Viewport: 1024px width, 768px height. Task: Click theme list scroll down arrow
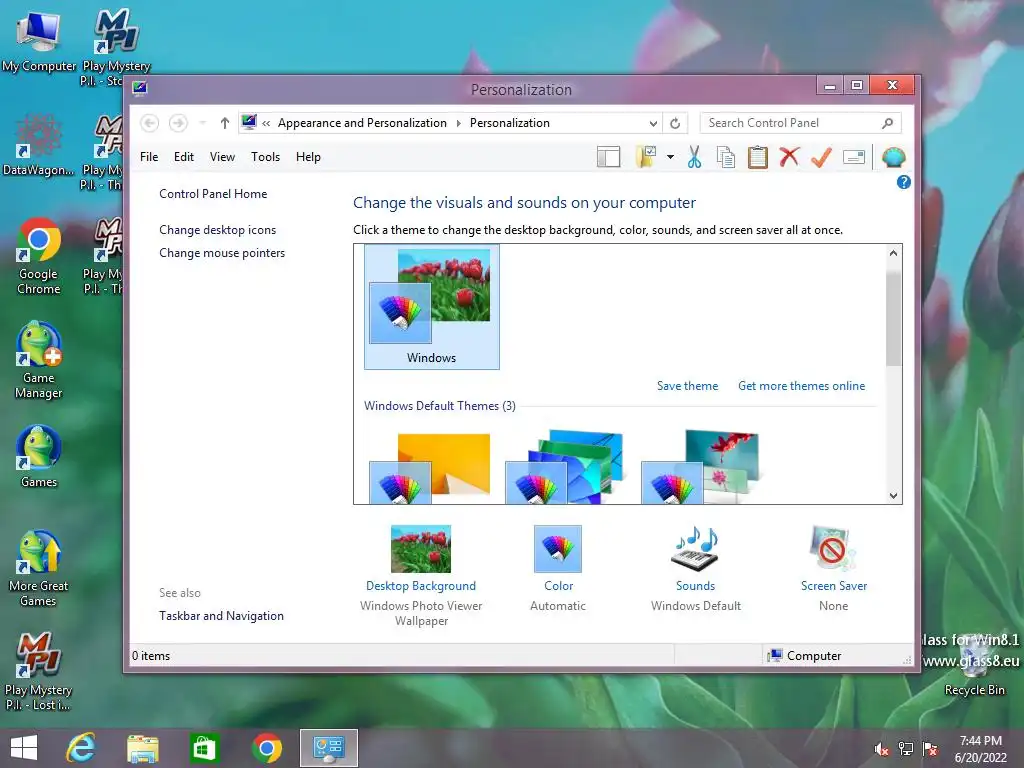pos(893,496)
